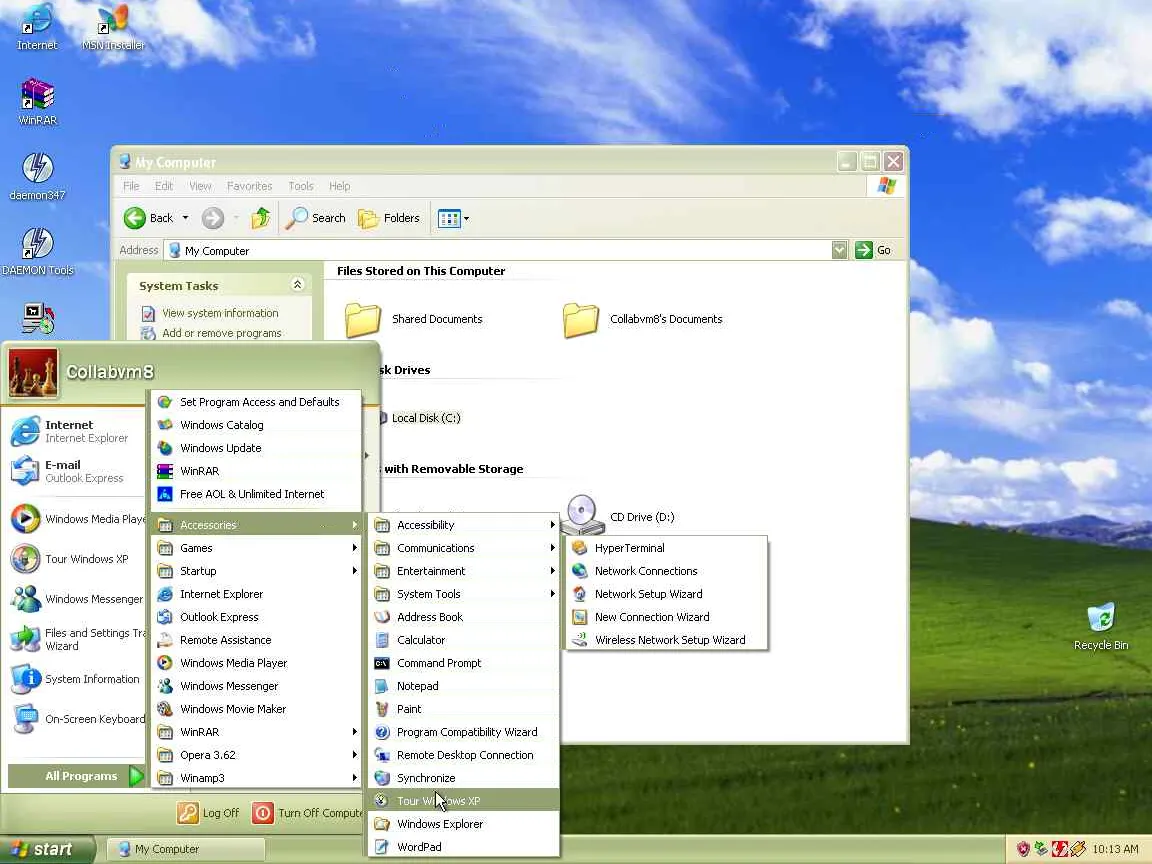Select Local Disk (C:)
The width and height of the screenshot is (1152, 864).
[425, 418]
